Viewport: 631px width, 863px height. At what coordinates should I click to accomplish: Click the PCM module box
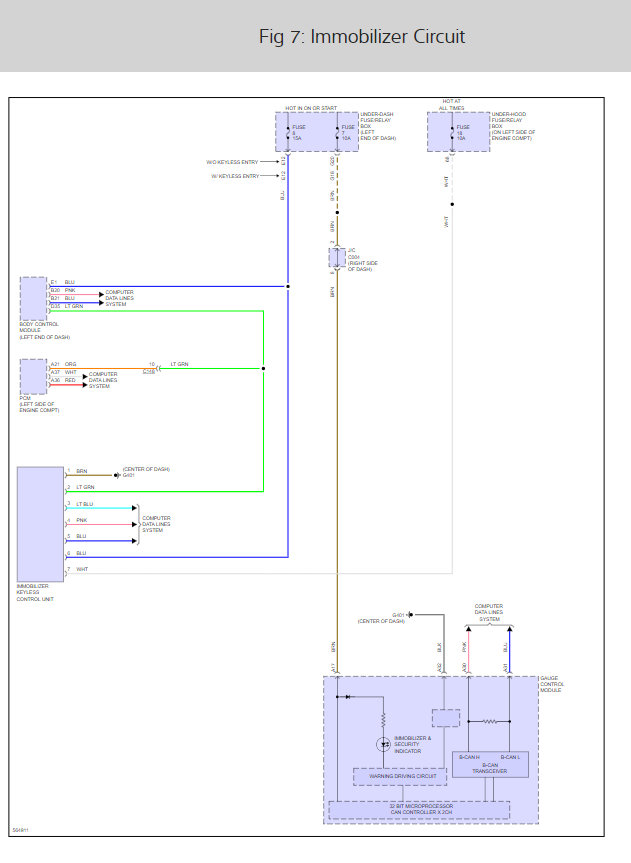(34, 376)
